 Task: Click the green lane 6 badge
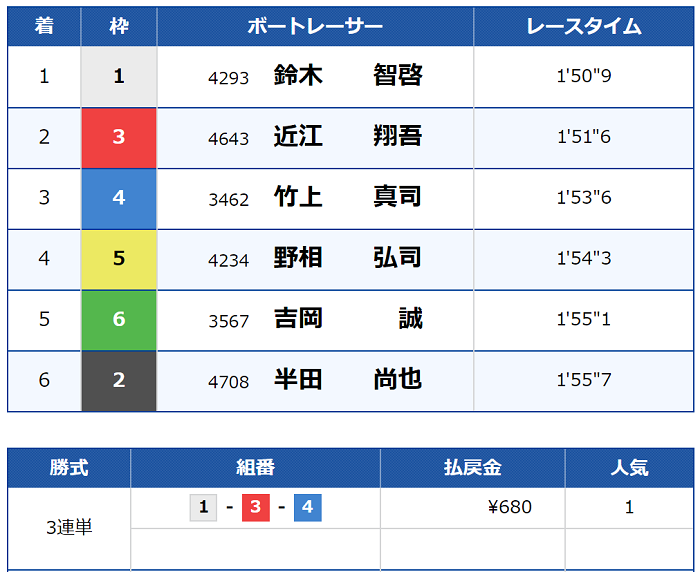pos(119,320)
